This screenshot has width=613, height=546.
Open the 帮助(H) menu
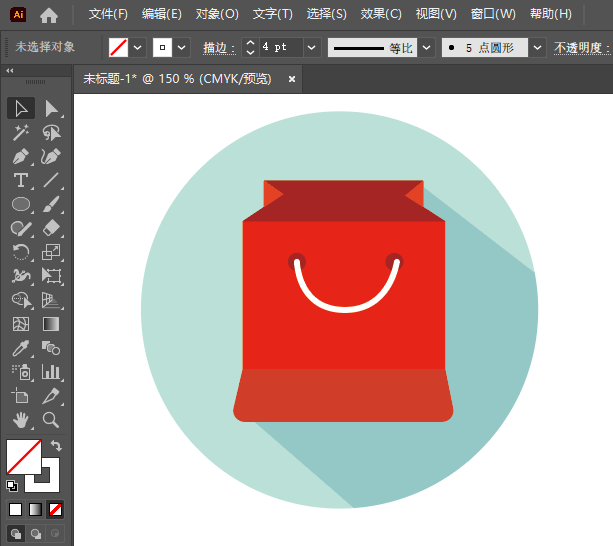[x=551, y=14]
